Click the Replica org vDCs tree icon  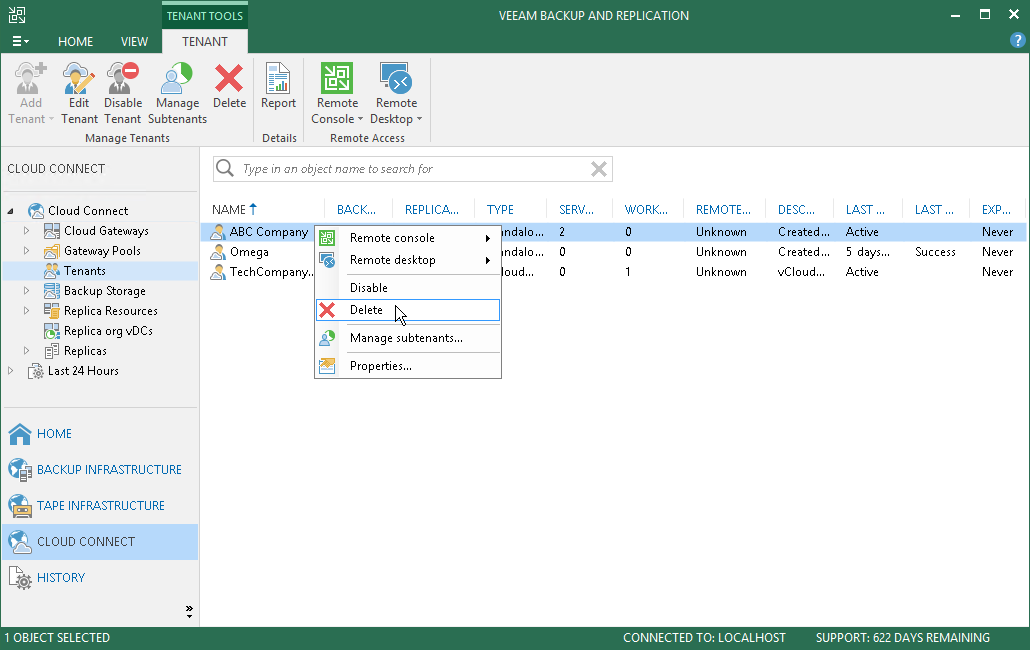[52, 331]
